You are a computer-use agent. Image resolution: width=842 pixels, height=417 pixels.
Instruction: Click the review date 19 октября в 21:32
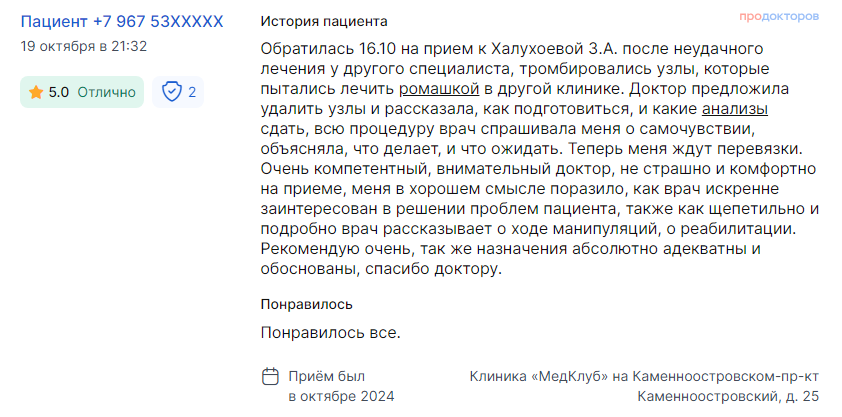[84, 46]
